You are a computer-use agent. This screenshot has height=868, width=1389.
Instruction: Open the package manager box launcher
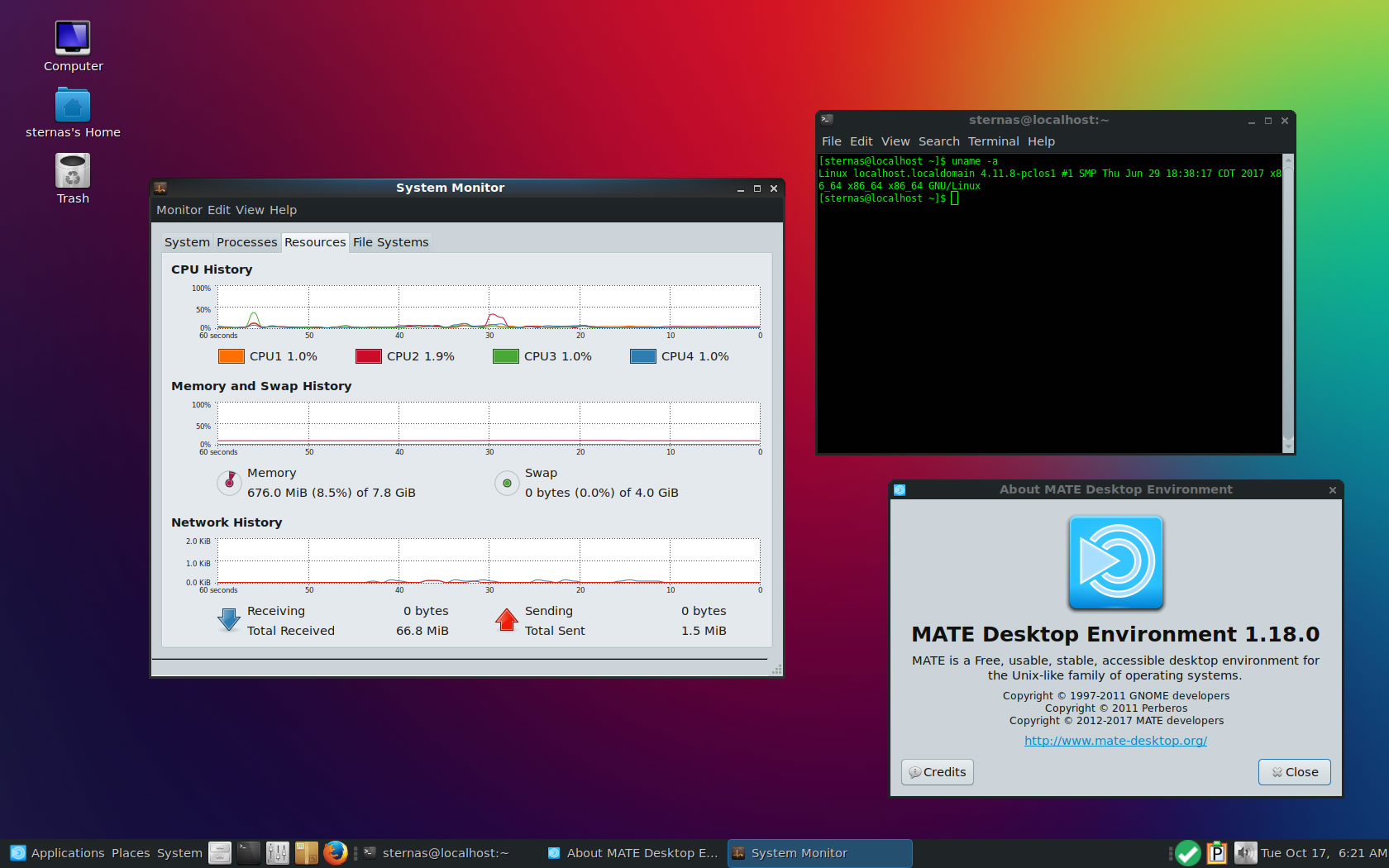coord(307,853)
